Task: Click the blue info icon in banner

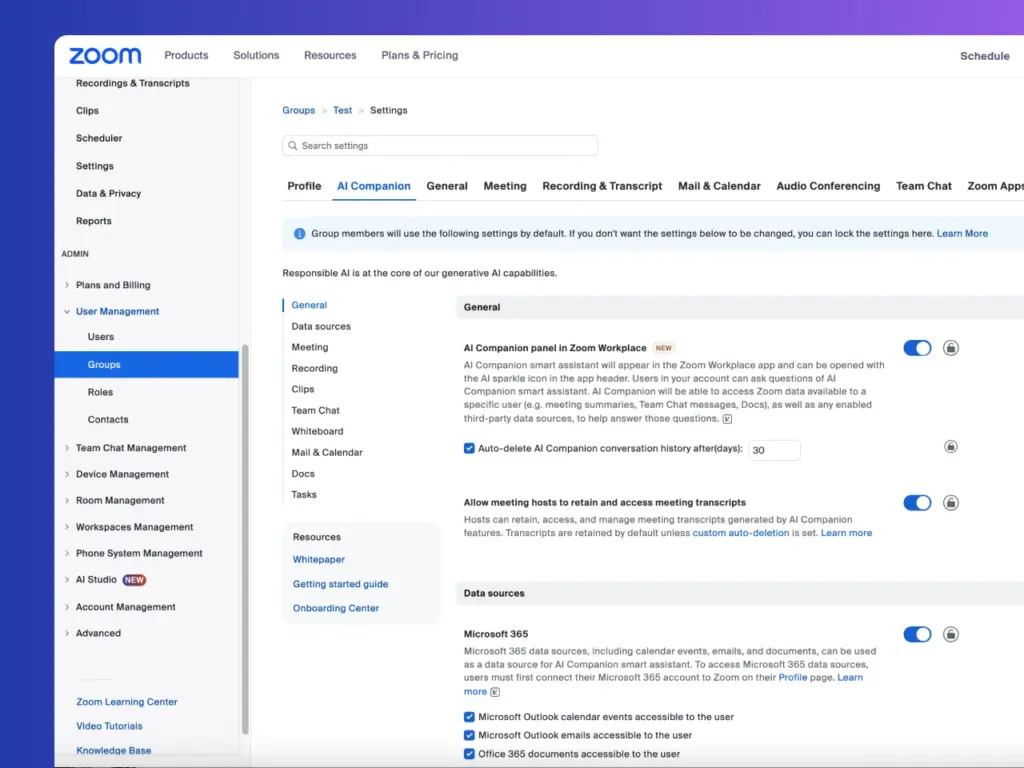Action: [x=299, y=234]
